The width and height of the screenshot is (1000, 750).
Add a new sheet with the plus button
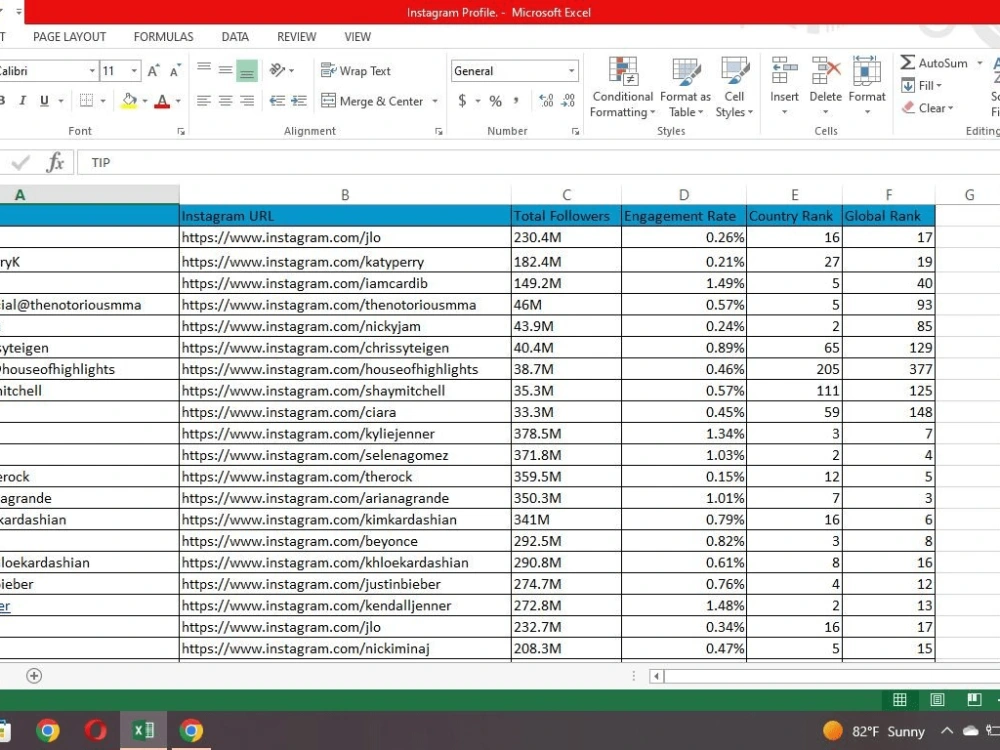pyautogui.click(x=34, y=675)
